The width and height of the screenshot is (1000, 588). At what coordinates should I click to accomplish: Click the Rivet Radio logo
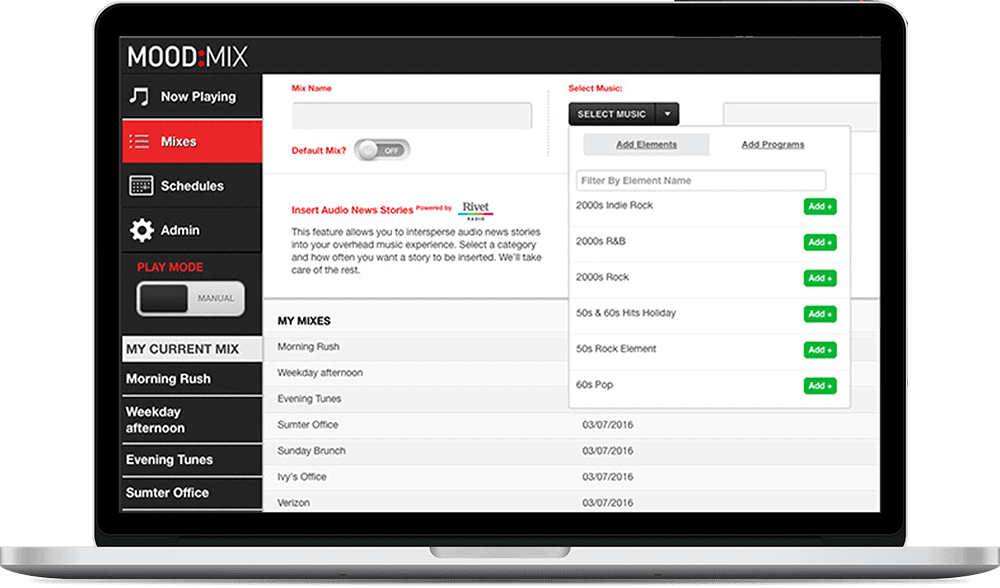476,210
